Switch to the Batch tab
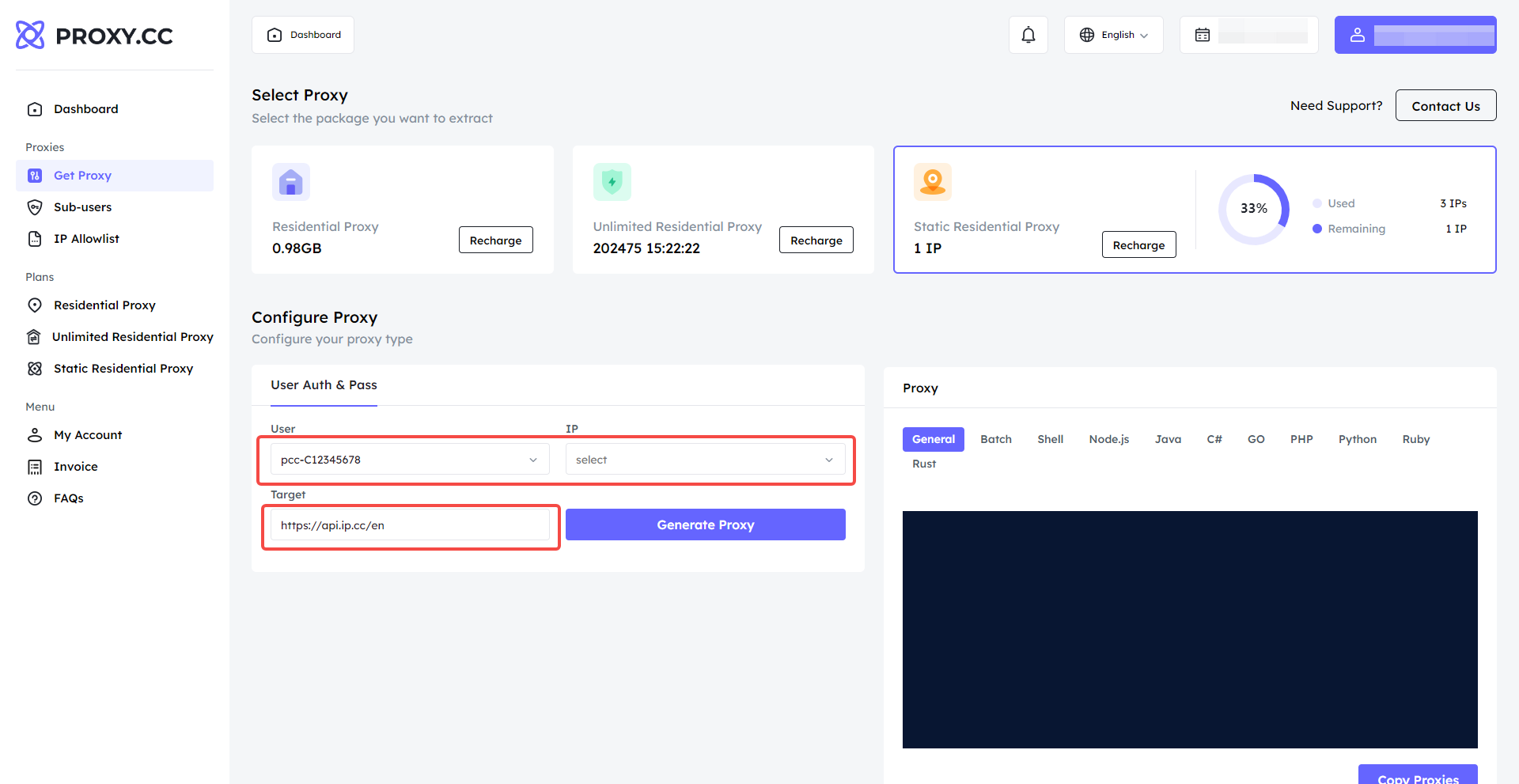The image size is (1519, 784). [996, 439]
